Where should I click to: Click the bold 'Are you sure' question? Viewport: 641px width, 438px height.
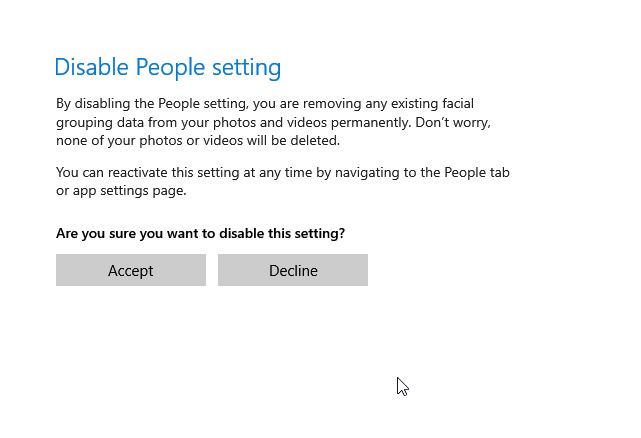(x=98, y=234)
